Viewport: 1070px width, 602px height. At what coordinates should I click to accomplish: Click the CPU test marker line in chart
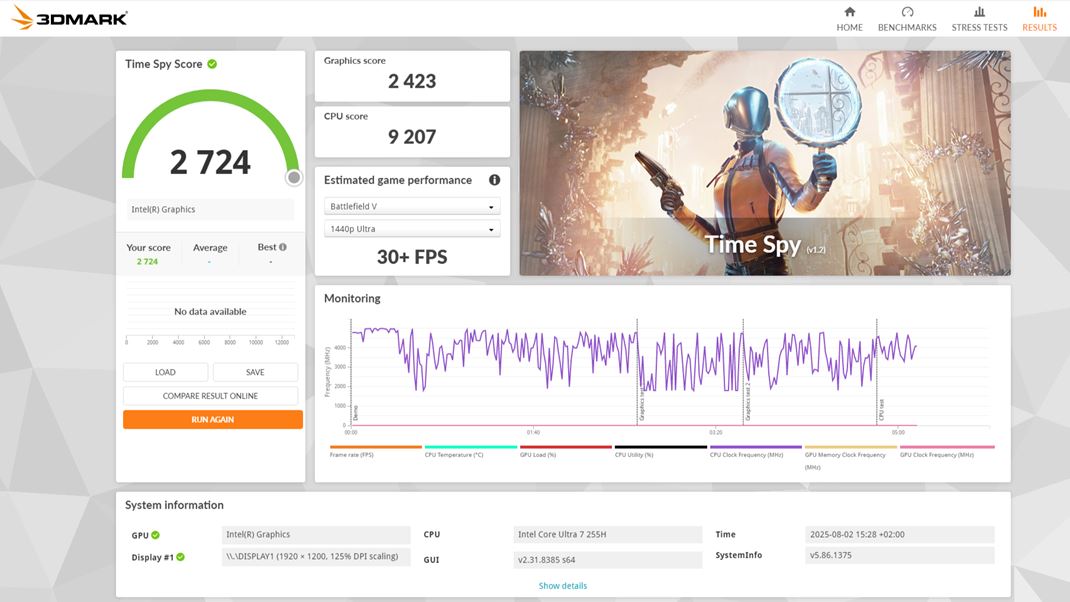tap(878, 372)
